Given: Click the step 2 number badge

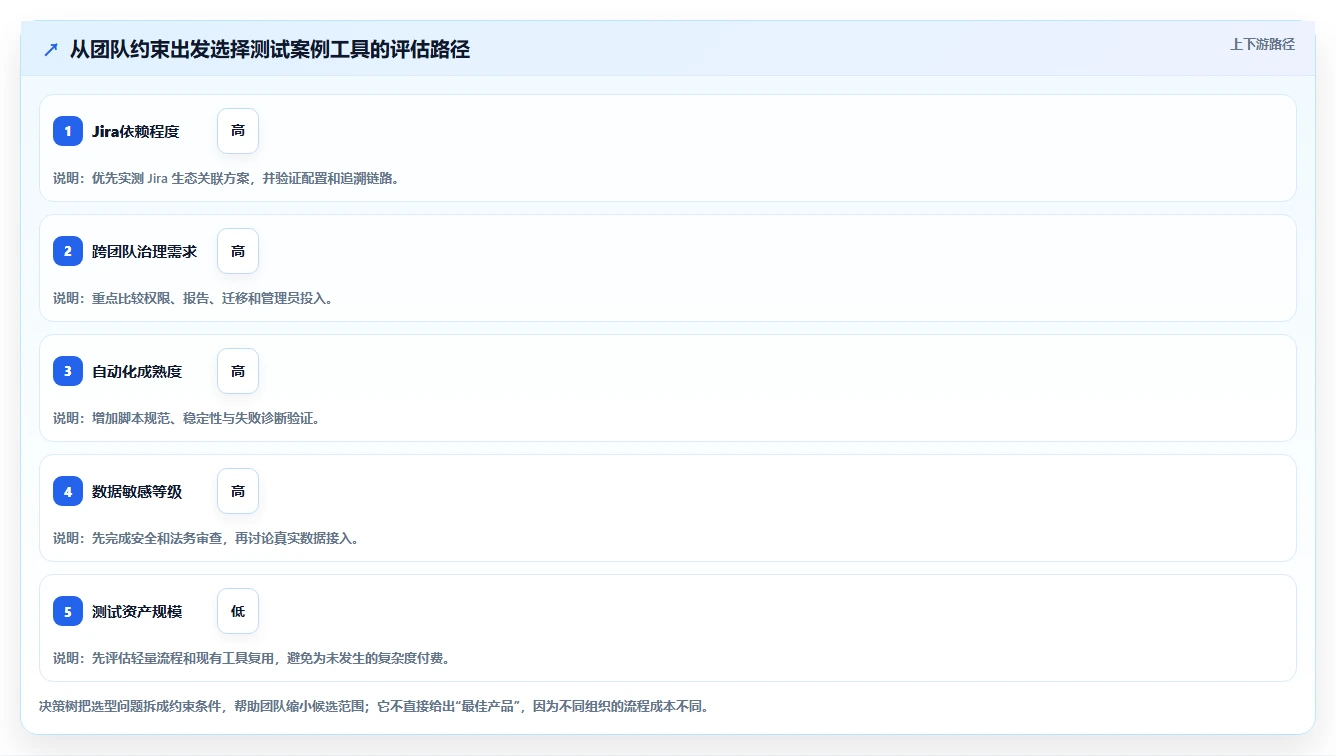Looking at the screenshot, I should click(68, 251).
